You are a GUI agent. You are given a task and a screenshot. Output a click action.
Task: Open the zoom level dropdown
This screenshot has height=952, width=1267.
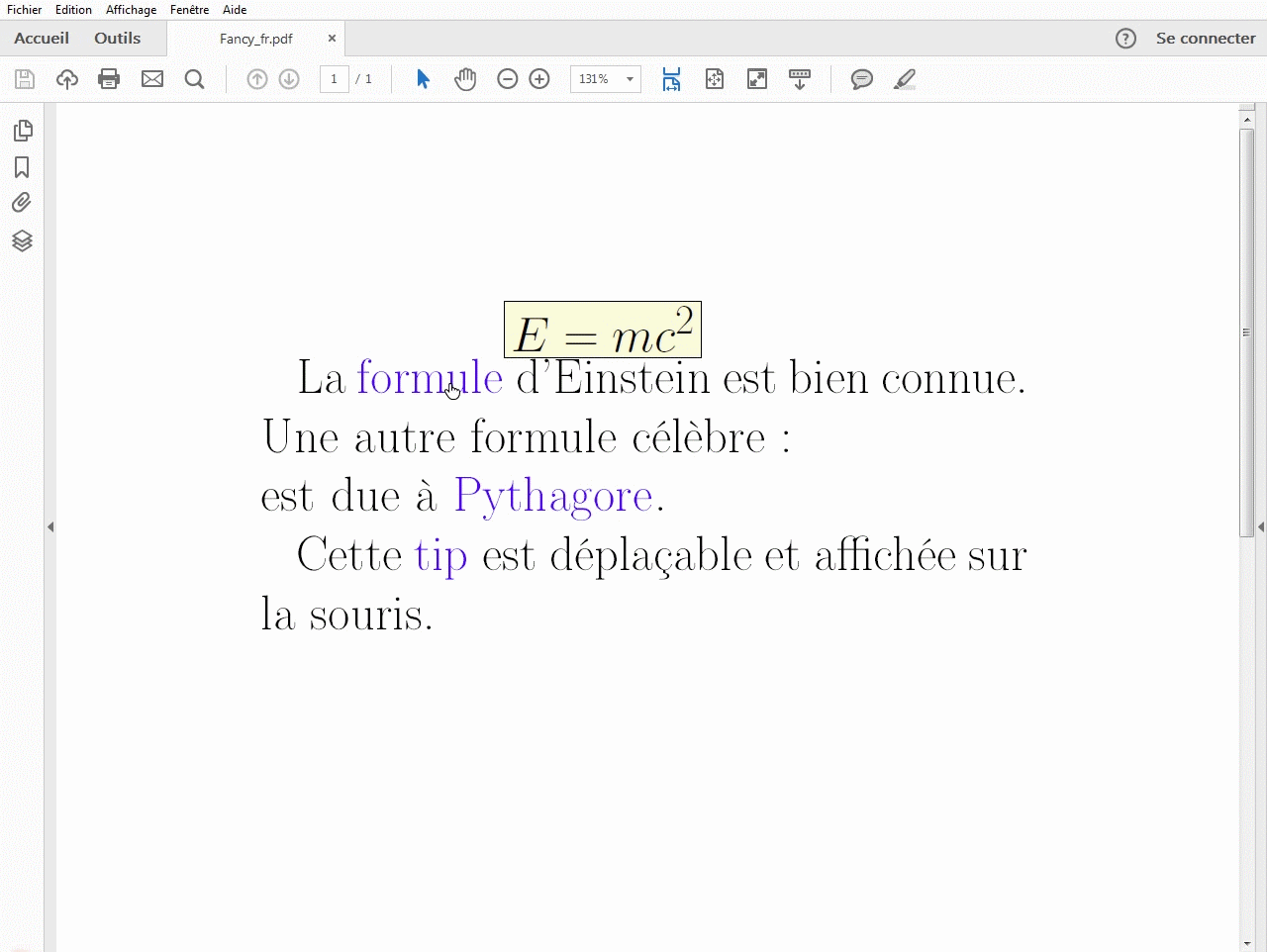click(628, 79)
